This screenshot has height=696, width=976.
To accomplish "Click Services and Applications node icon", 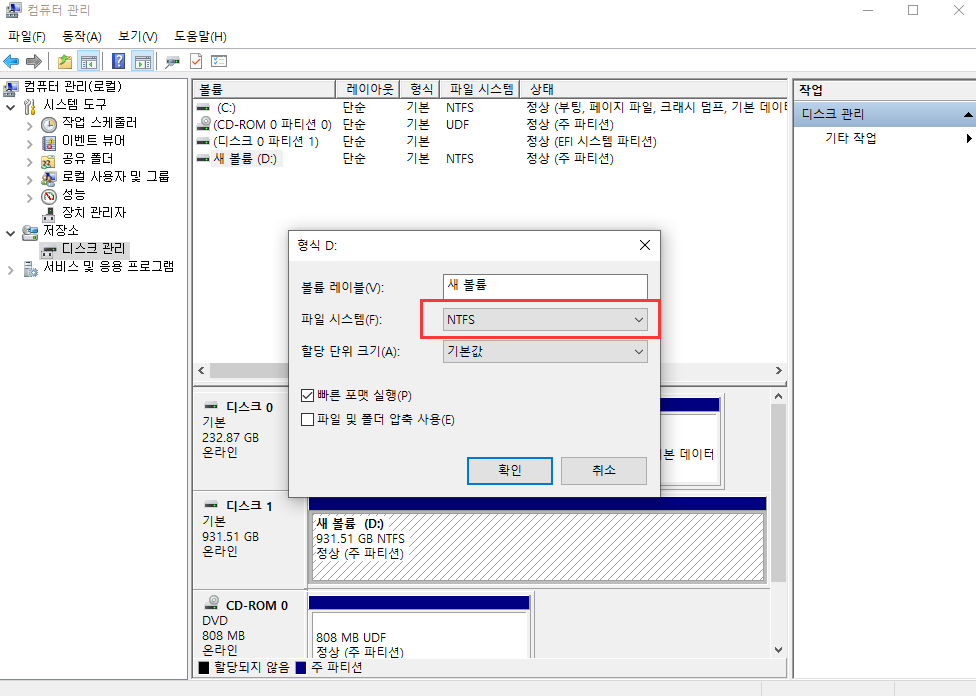I will coord(30,268).
